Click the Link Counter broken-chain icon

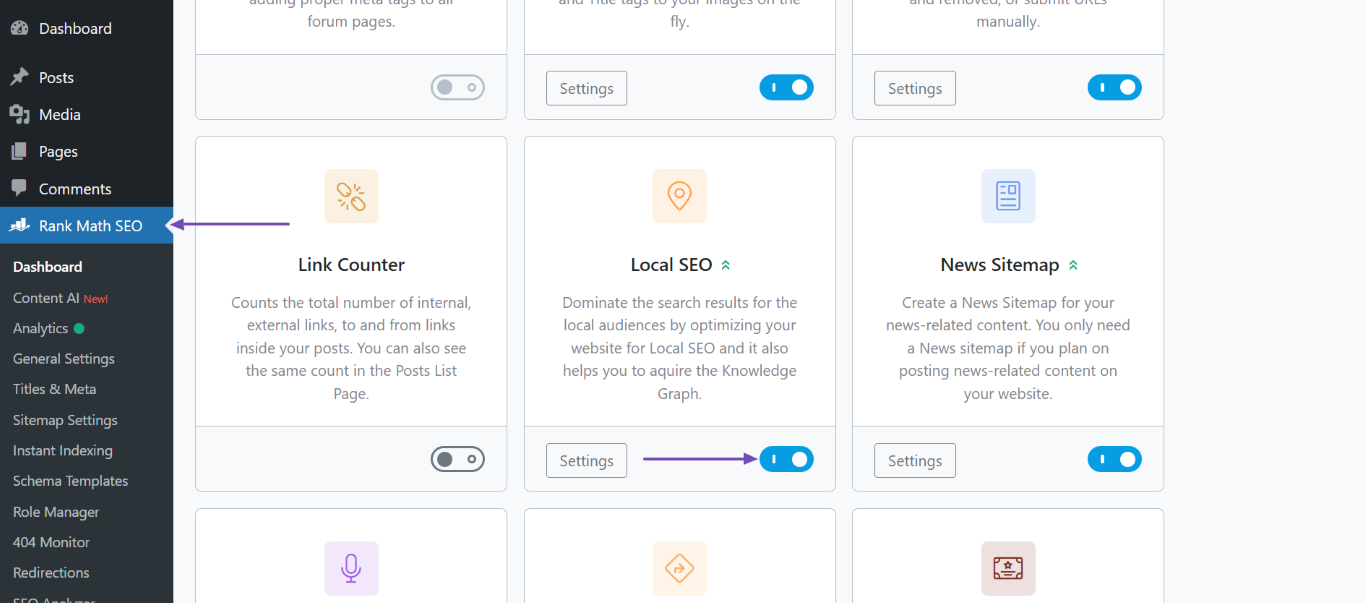(351, 196)
